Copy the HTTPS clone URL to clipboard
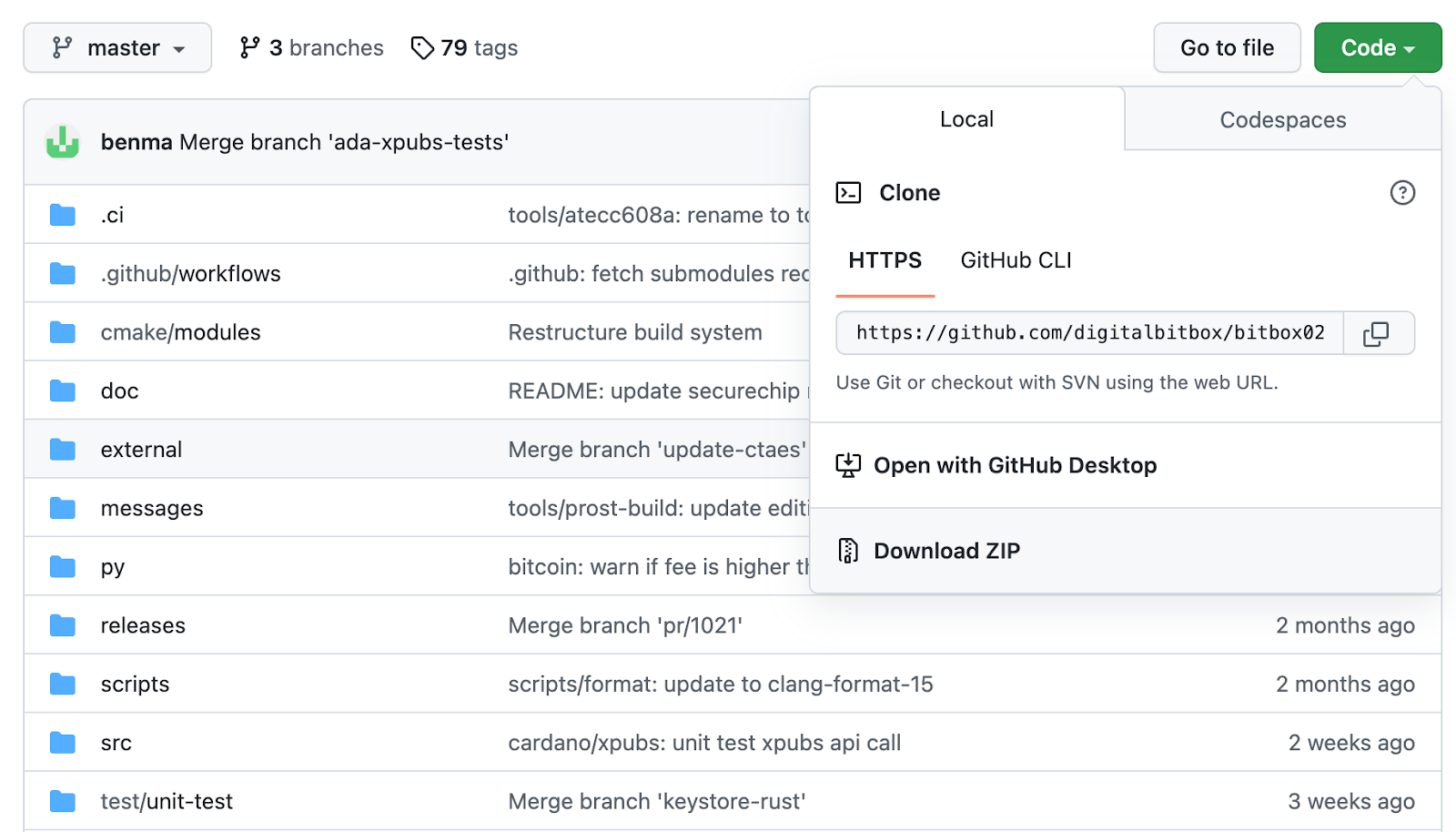 coord(1377,333)
